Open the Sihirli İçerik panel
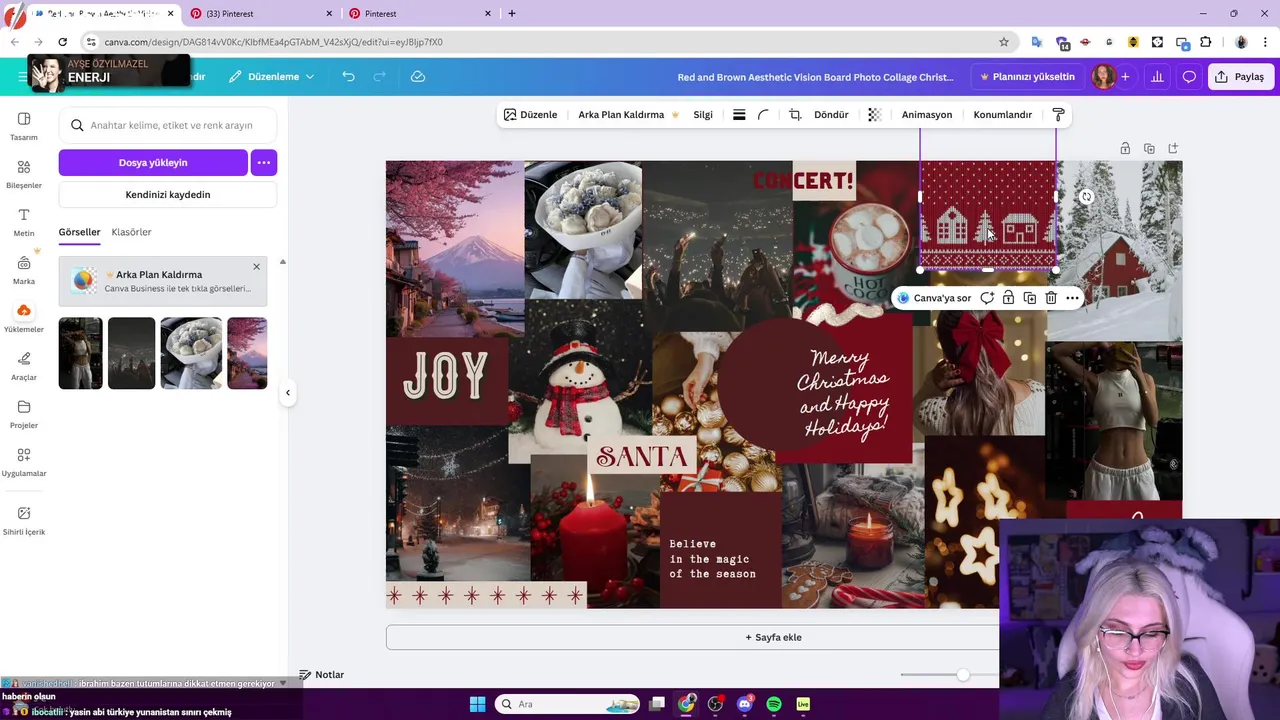The image size is (1280, 720). [x=24, y=520]
